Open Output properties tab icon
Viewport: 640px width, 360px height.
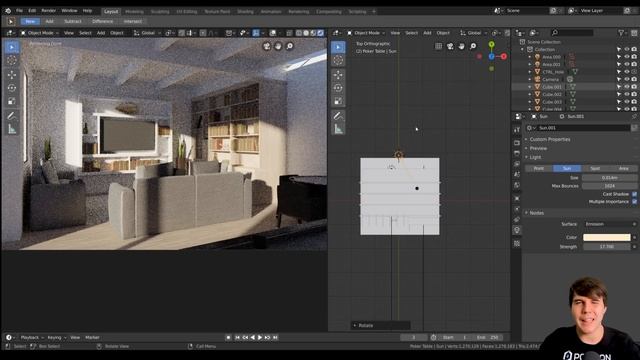click(517, 153)
